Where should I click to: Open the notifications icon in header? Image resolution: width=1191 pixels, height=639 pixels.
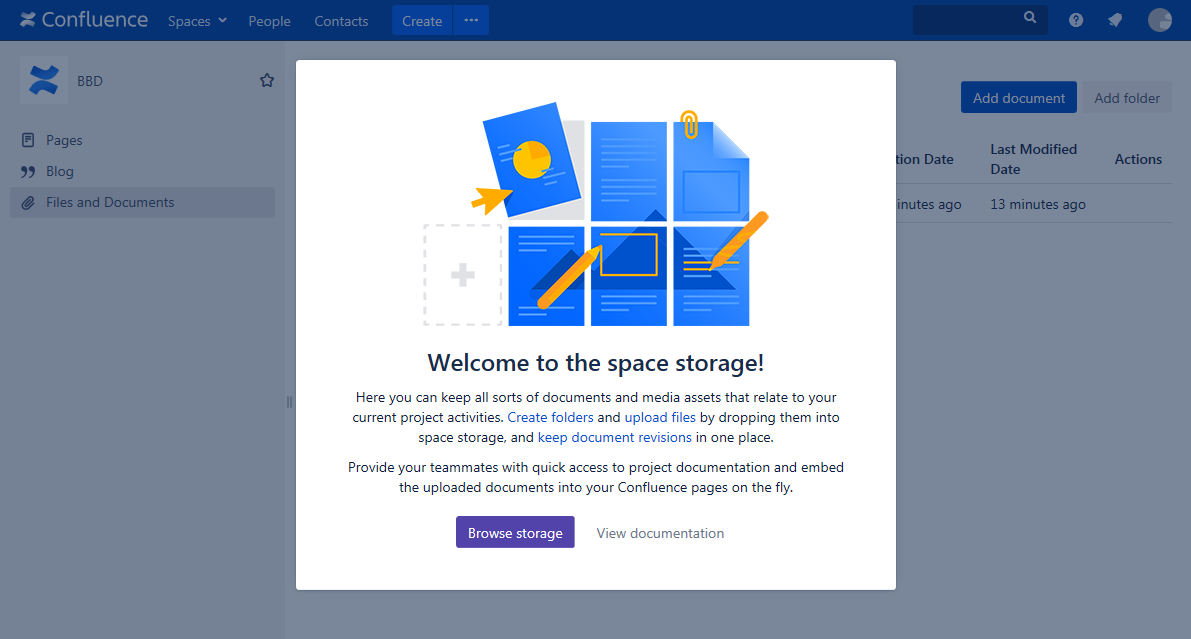click(1115, 20)
